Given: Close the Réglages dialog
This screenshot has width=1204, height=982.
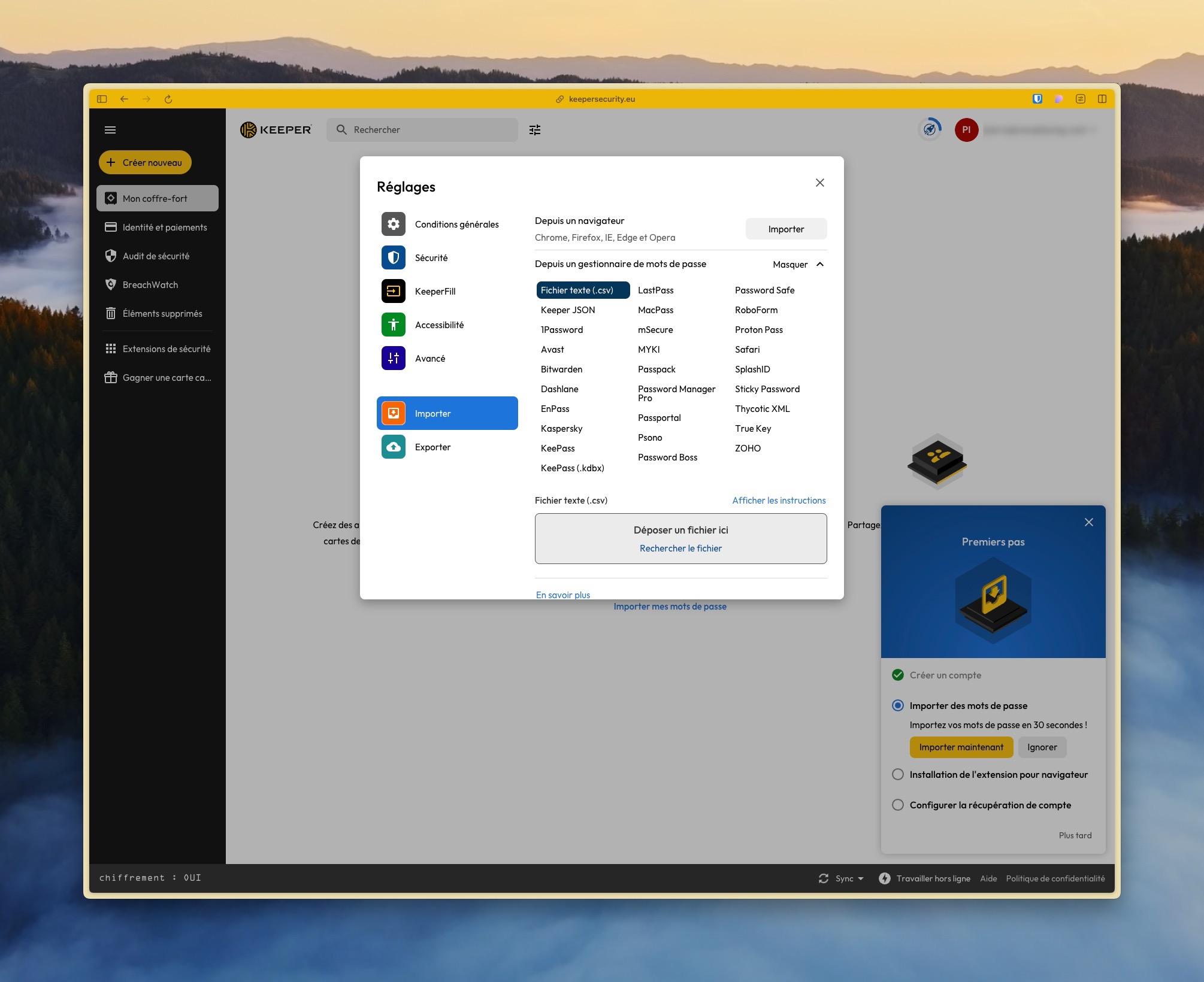Looking at the screenshot, I should [x=820, y=183].
